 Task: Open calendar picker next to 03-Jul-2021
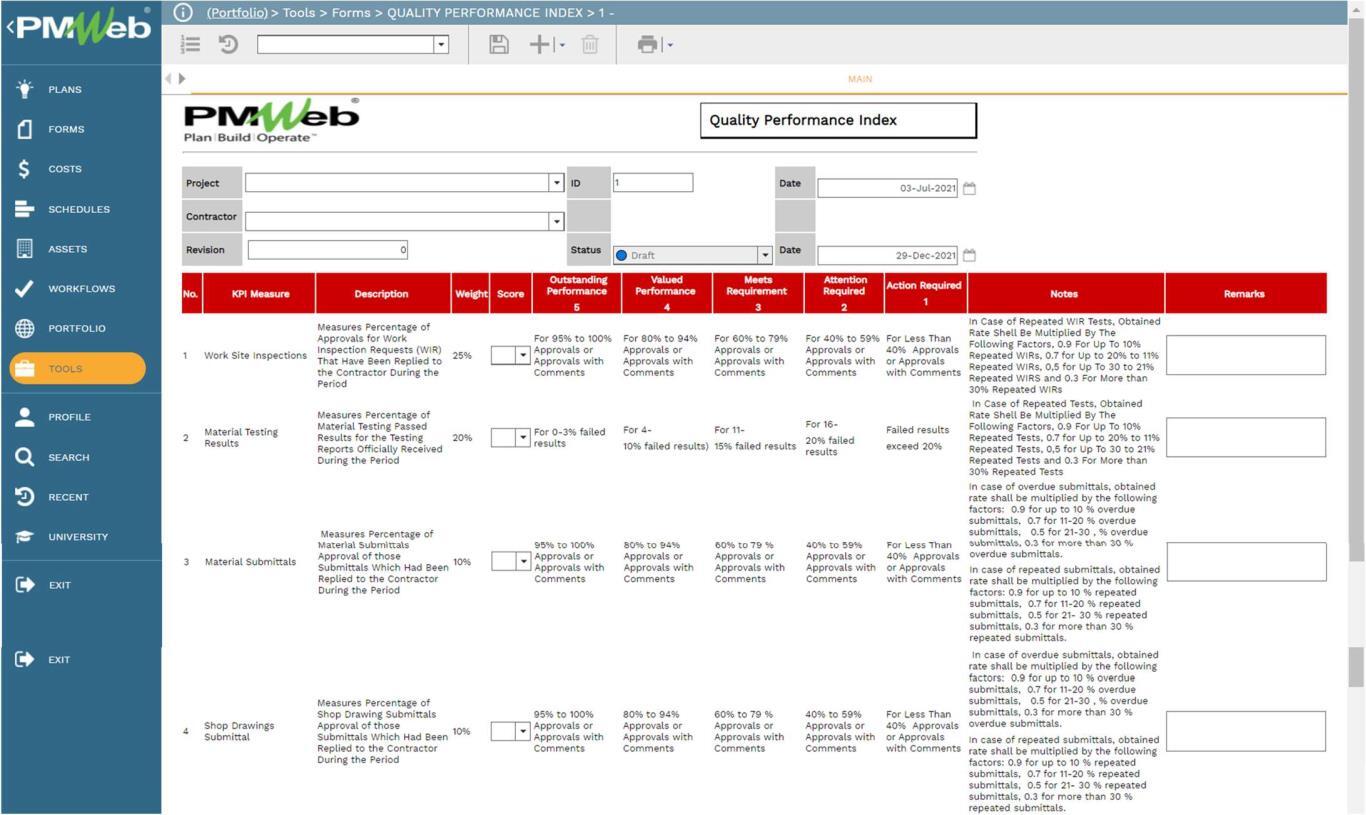click(969, 188)
